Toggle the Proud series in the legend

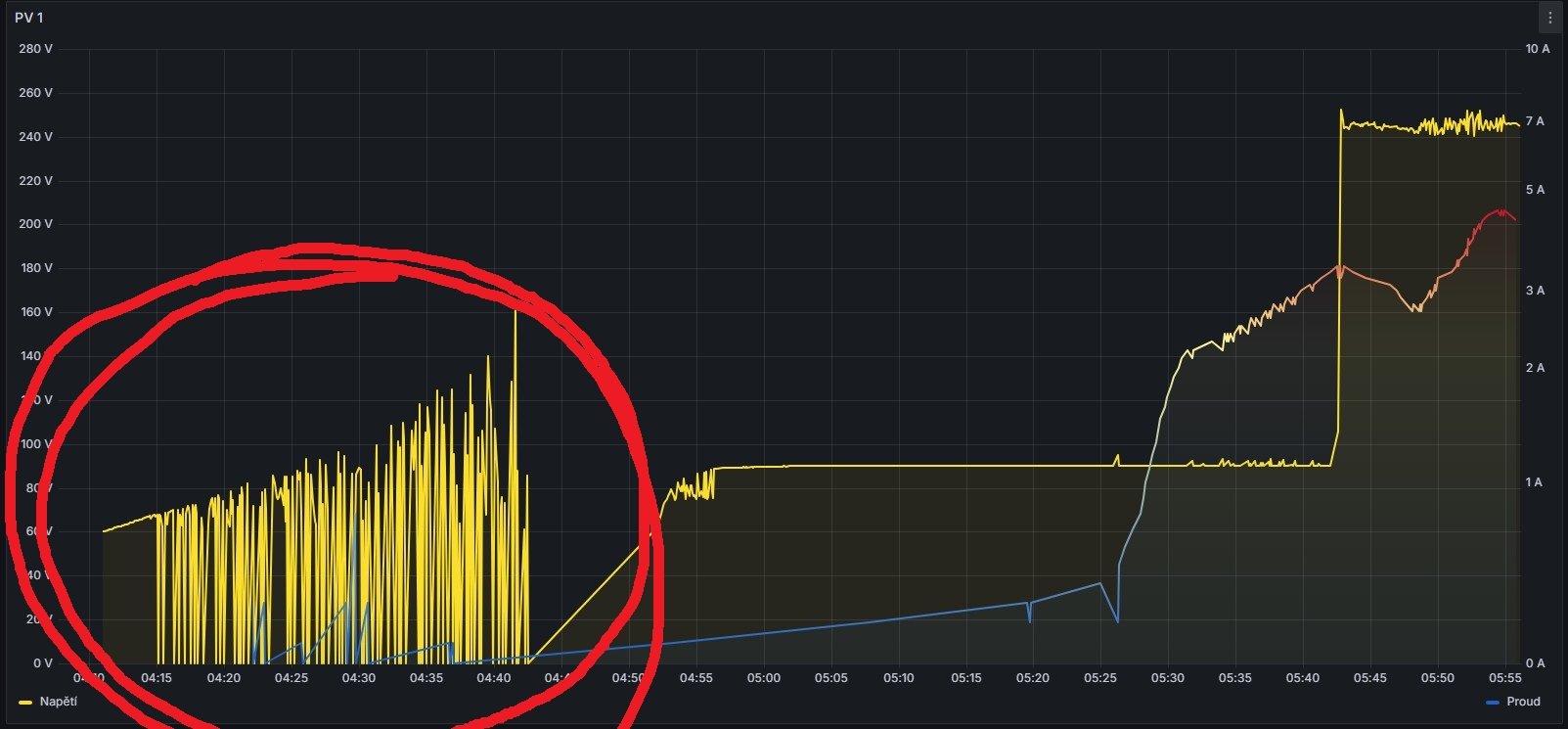click(x=1523, y=702)
